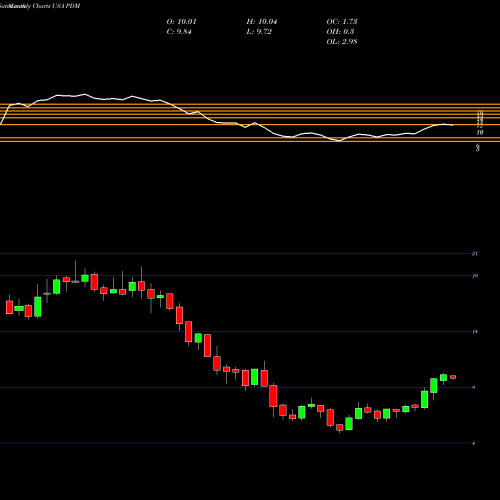This screenshot has height=500, width=500.
Task: Click the 'OH: 0.3' value
Action: tap(340, 32)
